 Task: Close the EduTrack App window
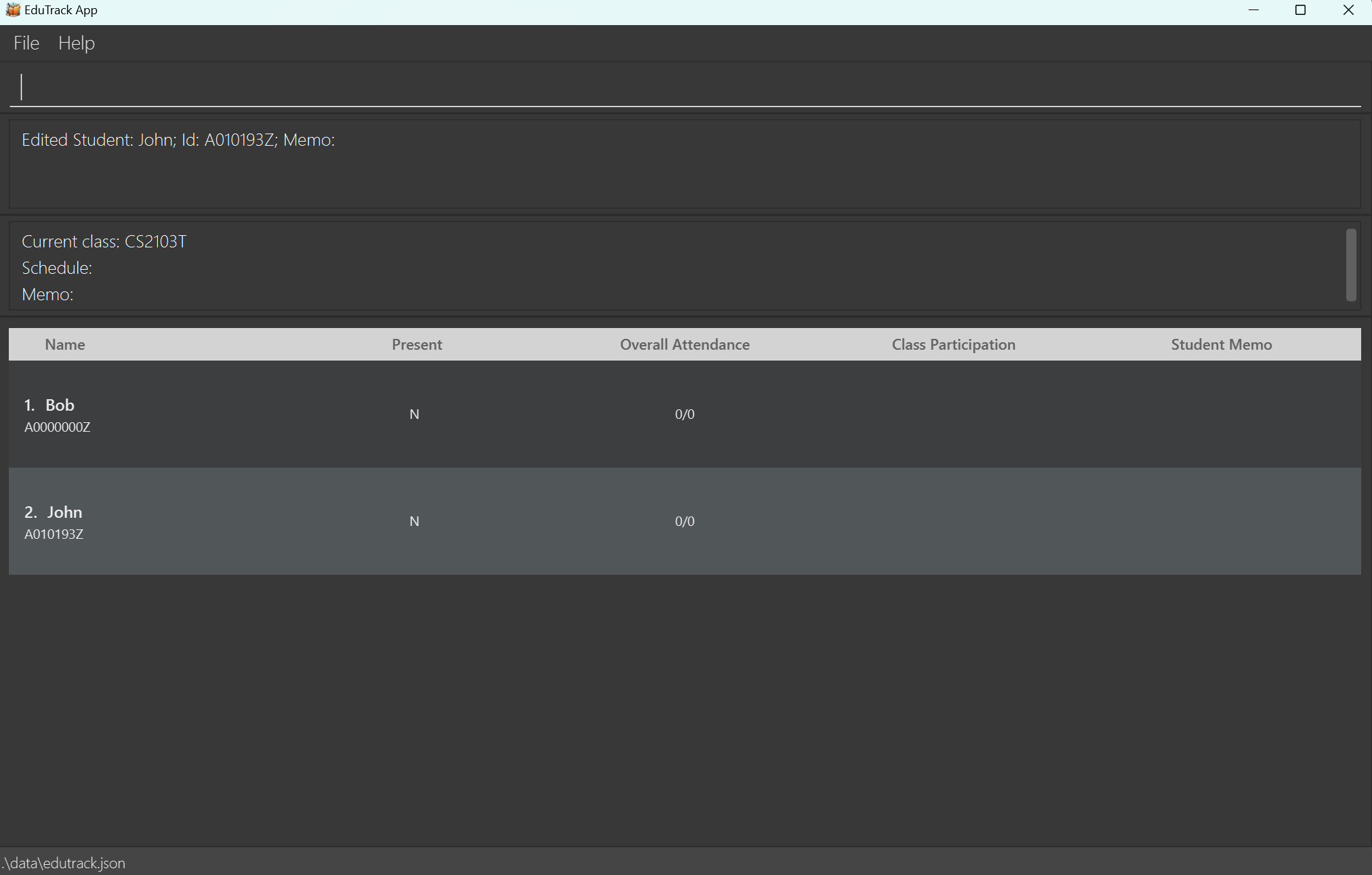(x=1348, y=10)
